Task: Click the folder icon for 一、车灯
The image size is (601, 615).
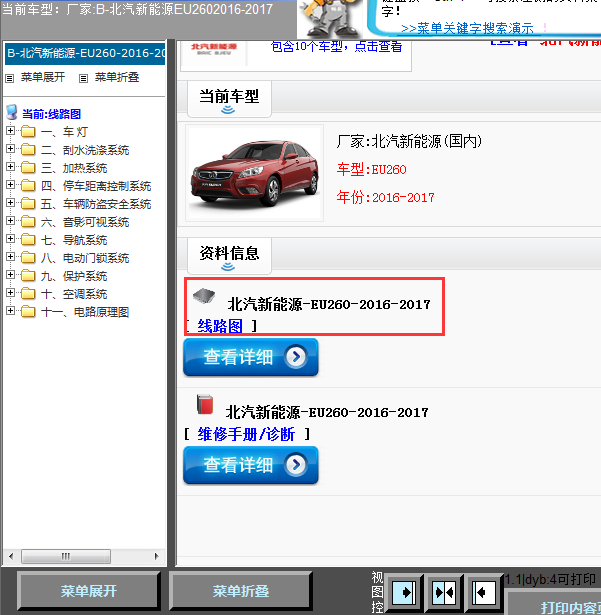Action: click(28, 131)
